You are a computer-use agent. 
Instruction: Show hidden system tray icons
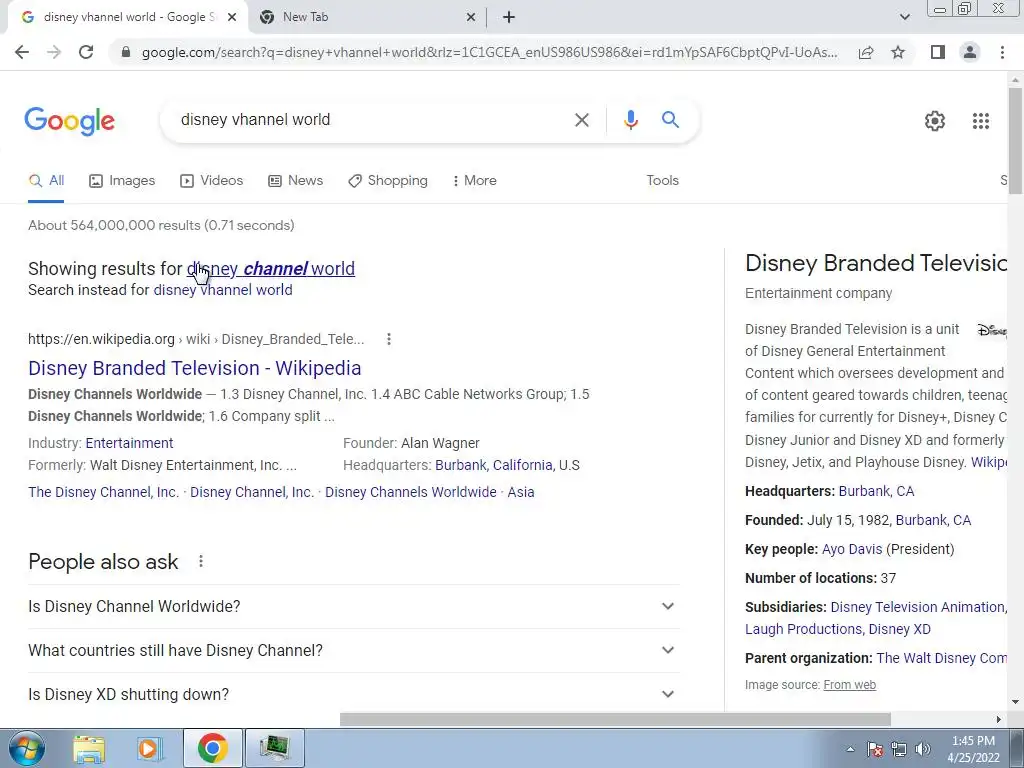(850, 749)
